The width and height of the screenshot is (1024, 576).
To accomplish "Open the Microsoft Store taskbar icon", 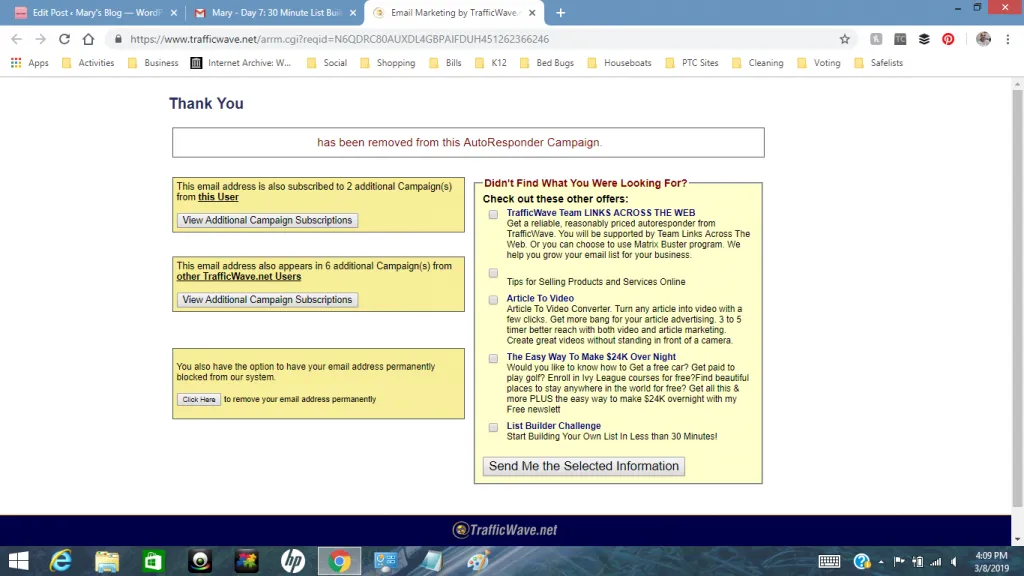I will click(x=153, y=561).
